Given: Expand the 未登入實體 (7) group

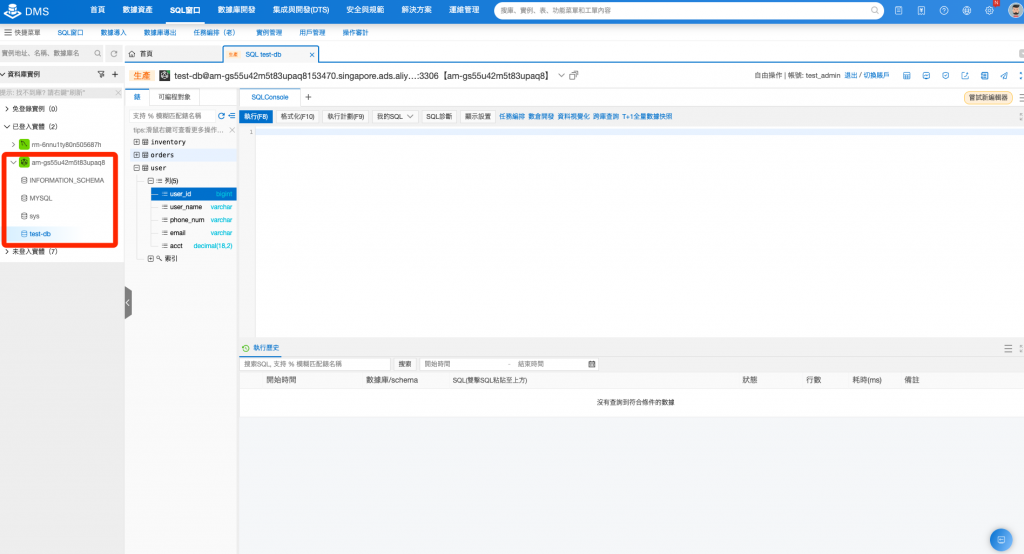Looking at the screenshot, I should tap(7, 252).
